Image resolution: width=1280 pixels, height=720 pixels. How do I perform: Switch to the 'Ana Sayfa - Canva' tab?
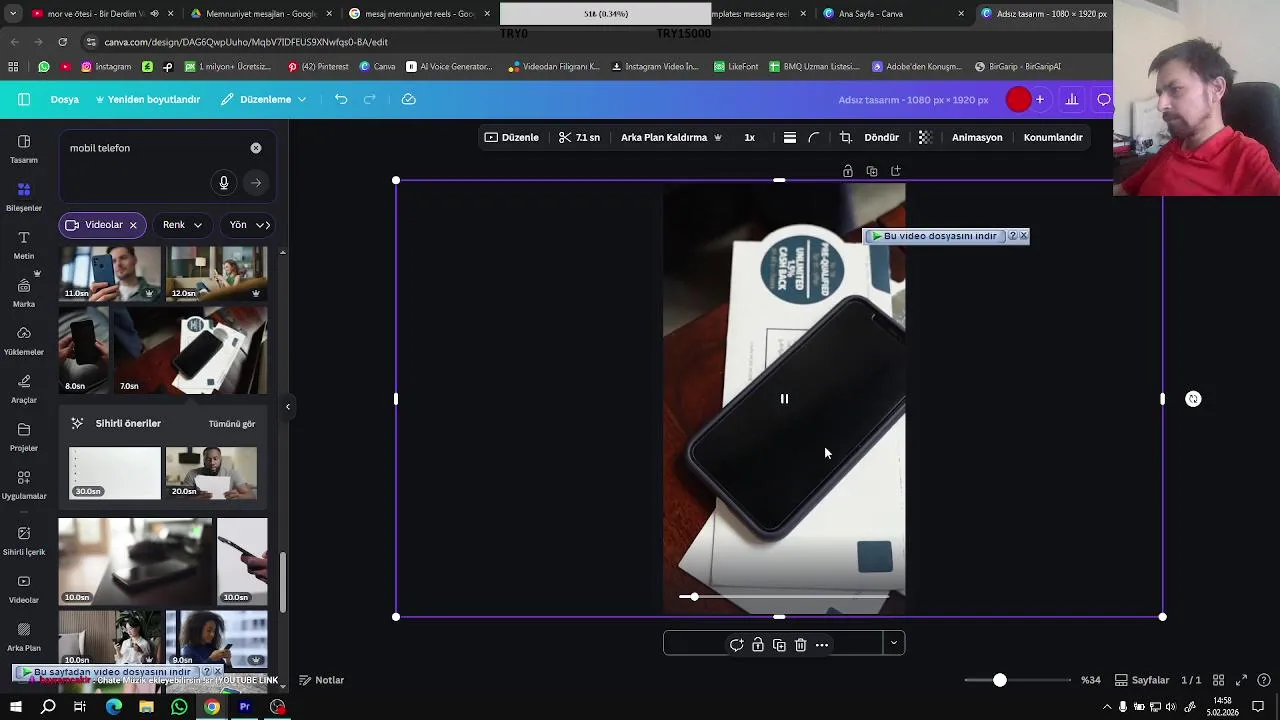pos(870,14)
